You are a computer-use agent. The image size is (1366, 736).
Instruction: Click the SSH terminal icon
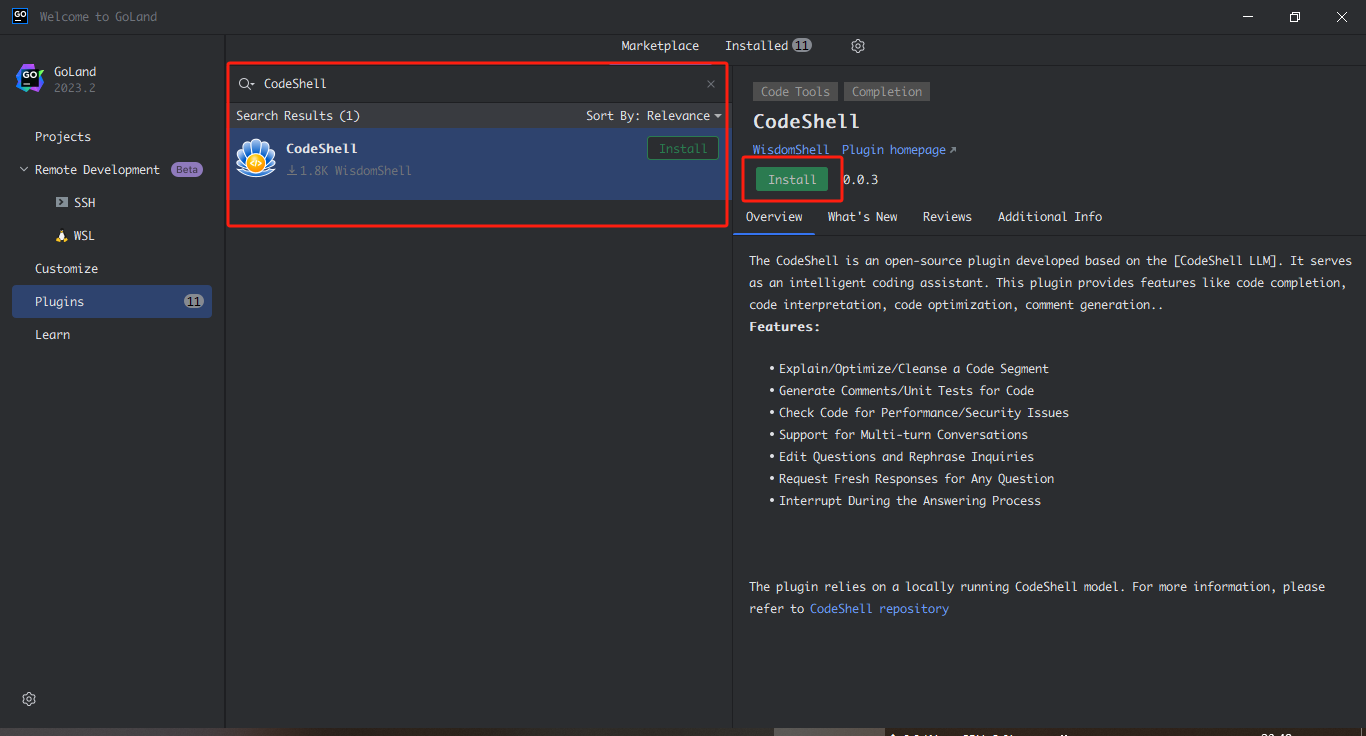62,202
